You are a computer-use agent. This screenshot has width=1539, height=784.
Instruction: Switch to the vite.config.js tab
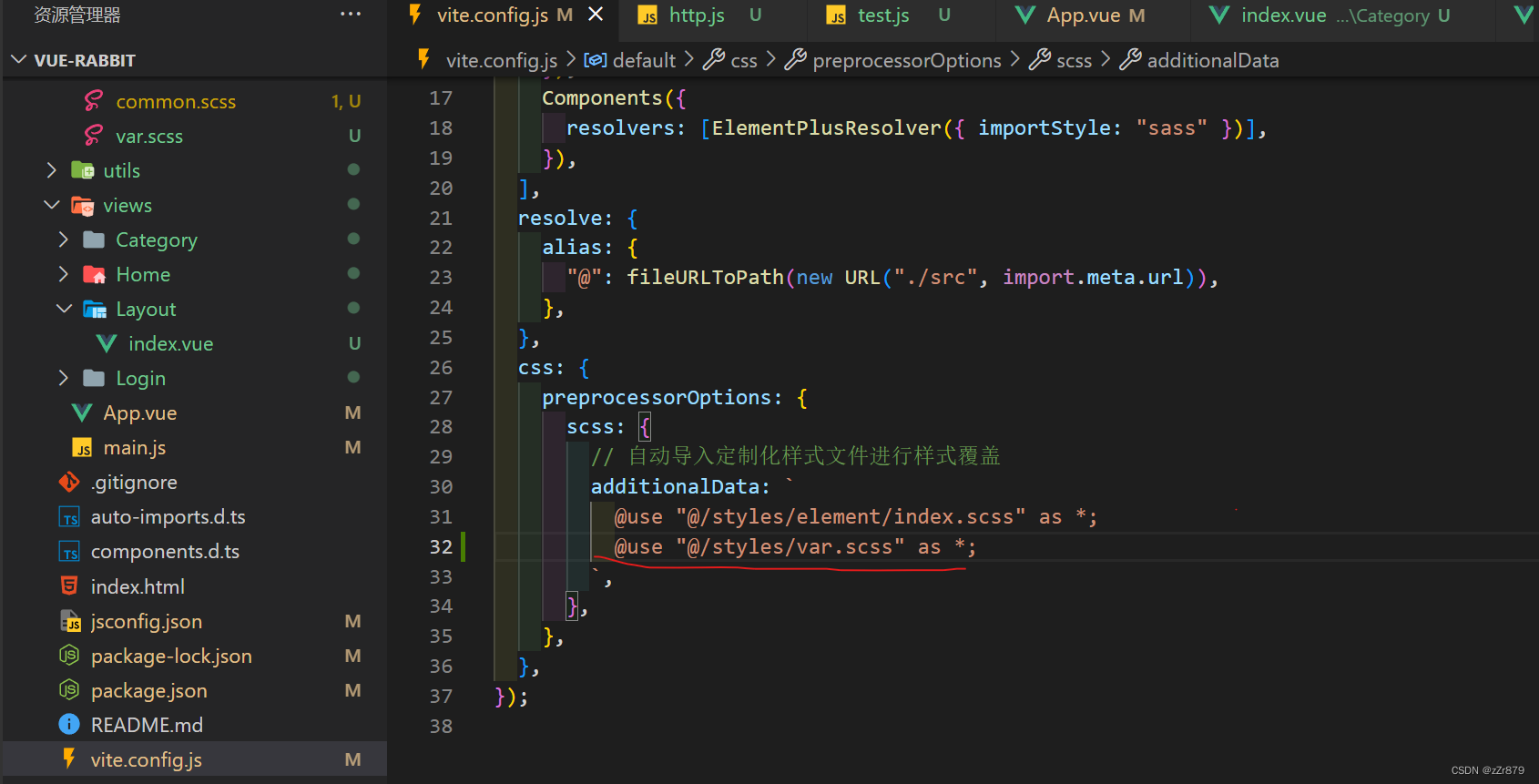pyautogui.click(x=504, y=15)
